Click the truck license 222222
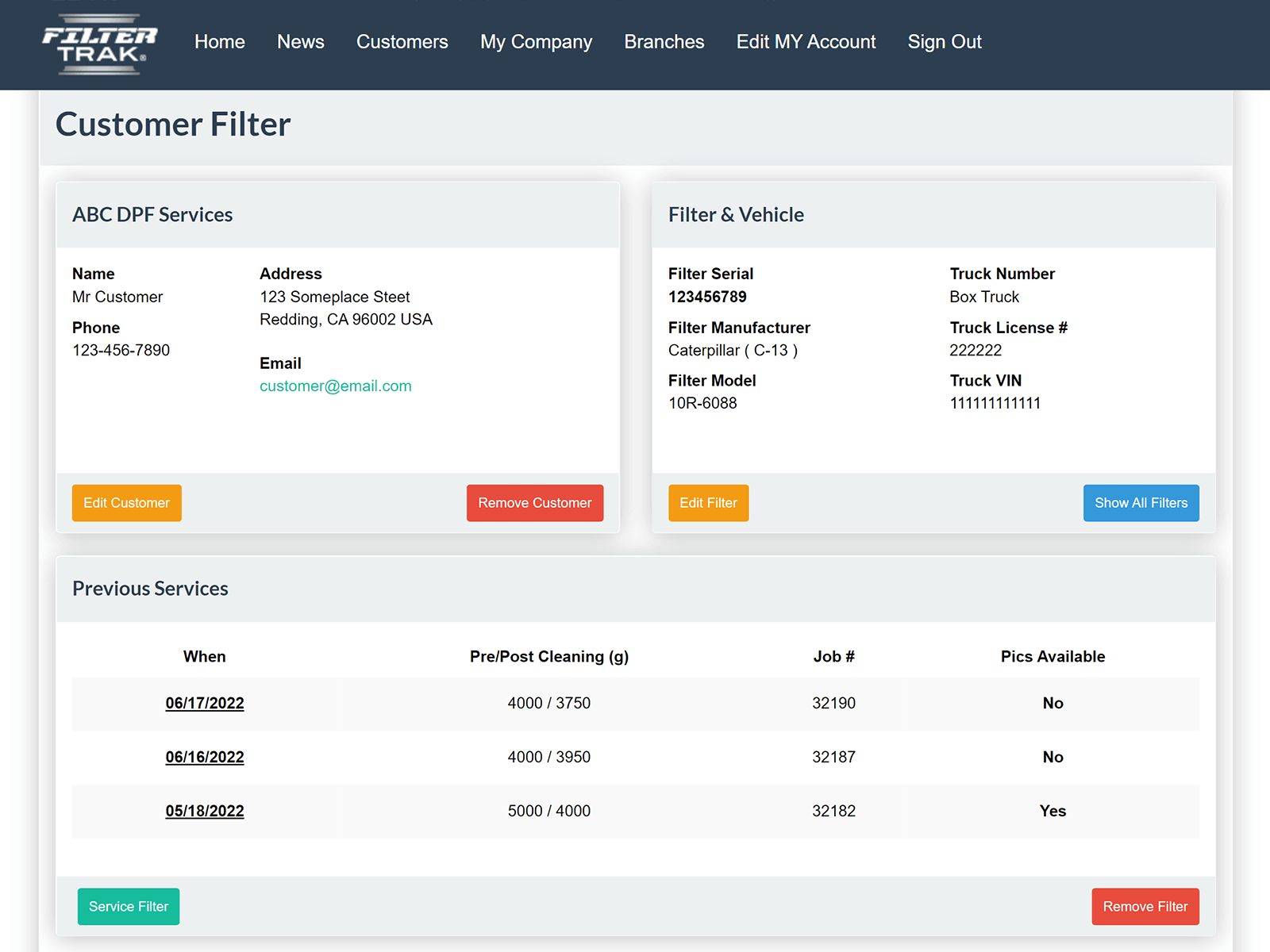This screenshot has height=952, width=1270. 976,350
